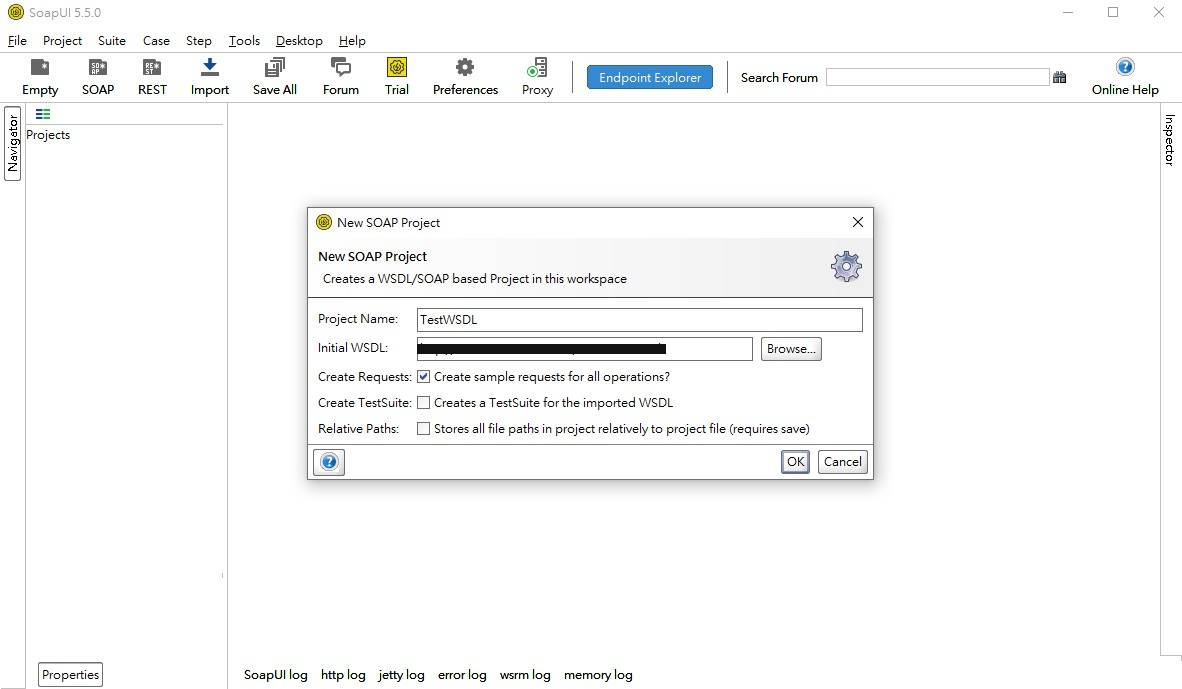Open the Help menu
The height and width of the screenshot is (689, 1182).
tap(352, 41)
